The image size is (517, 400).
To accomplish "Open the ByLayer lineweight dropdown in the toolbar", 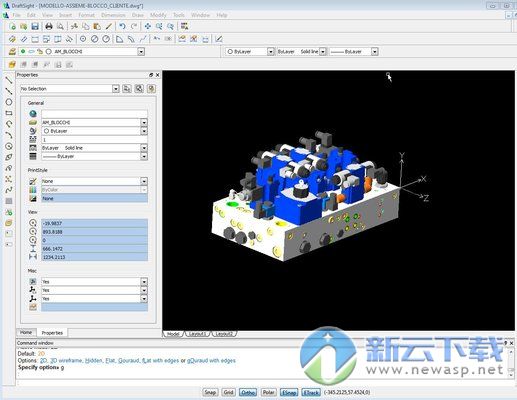I will tap(375, 52).
